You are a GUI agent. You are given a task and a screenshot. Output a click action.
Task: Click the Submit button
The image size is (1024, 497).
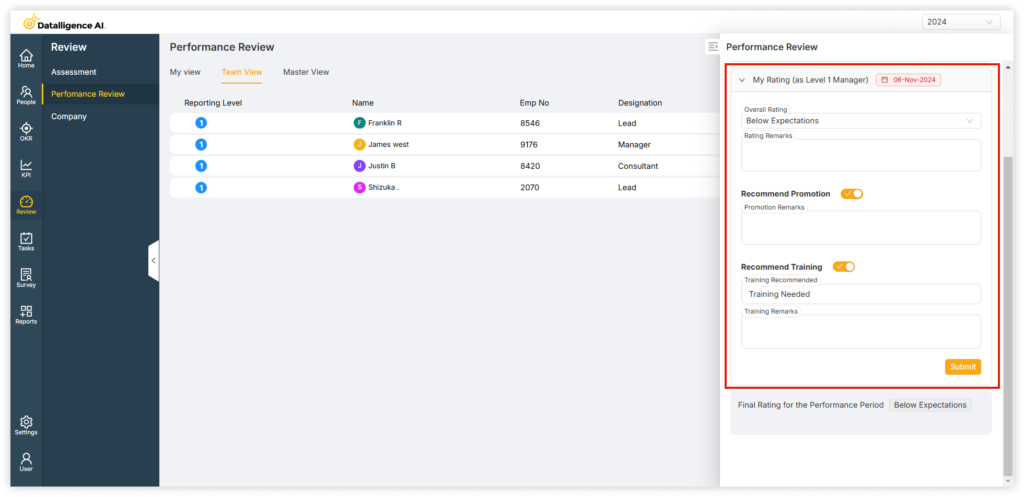tap(963, 367)
